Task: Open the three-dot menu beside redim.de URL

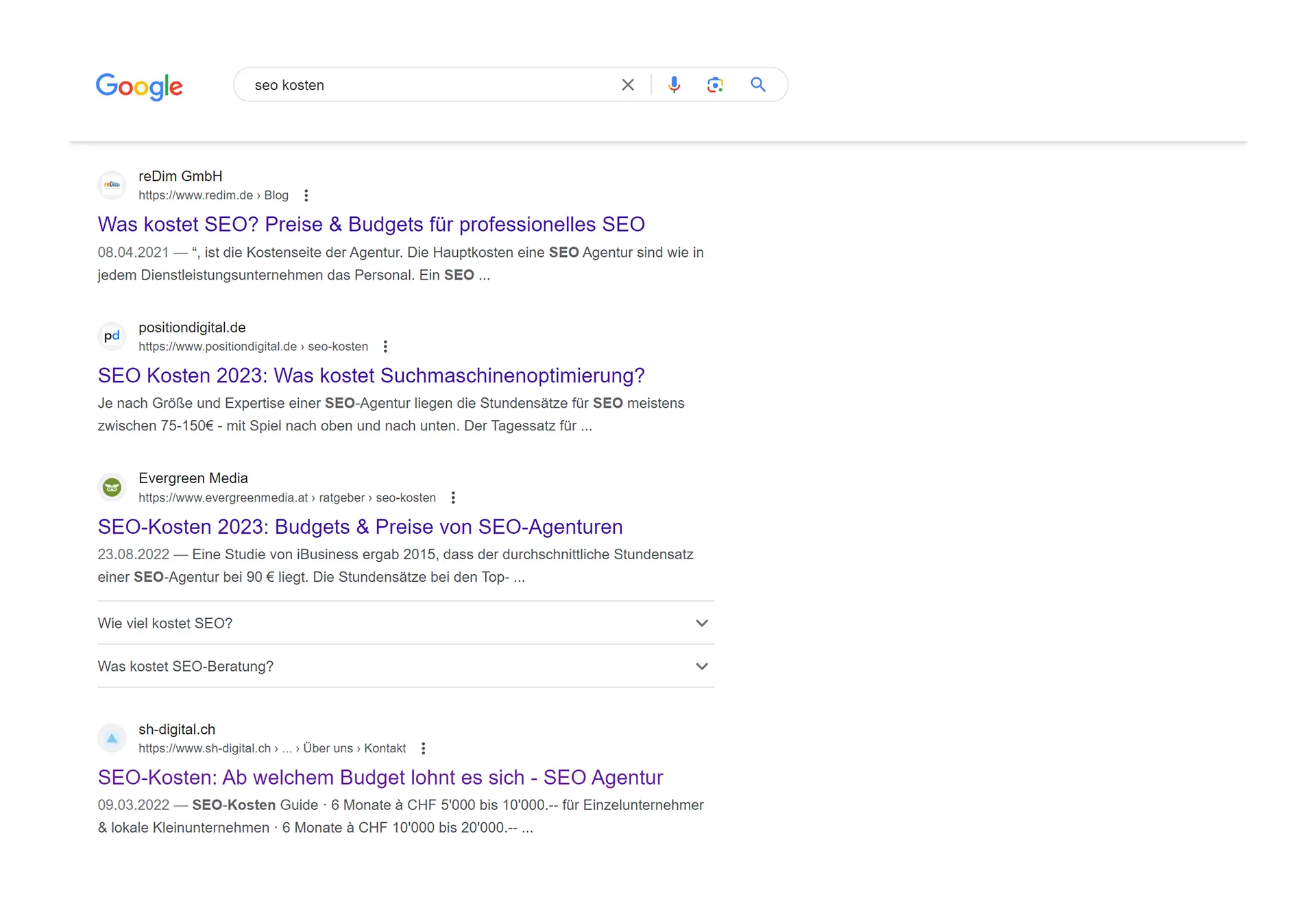Action: [306, 195]
